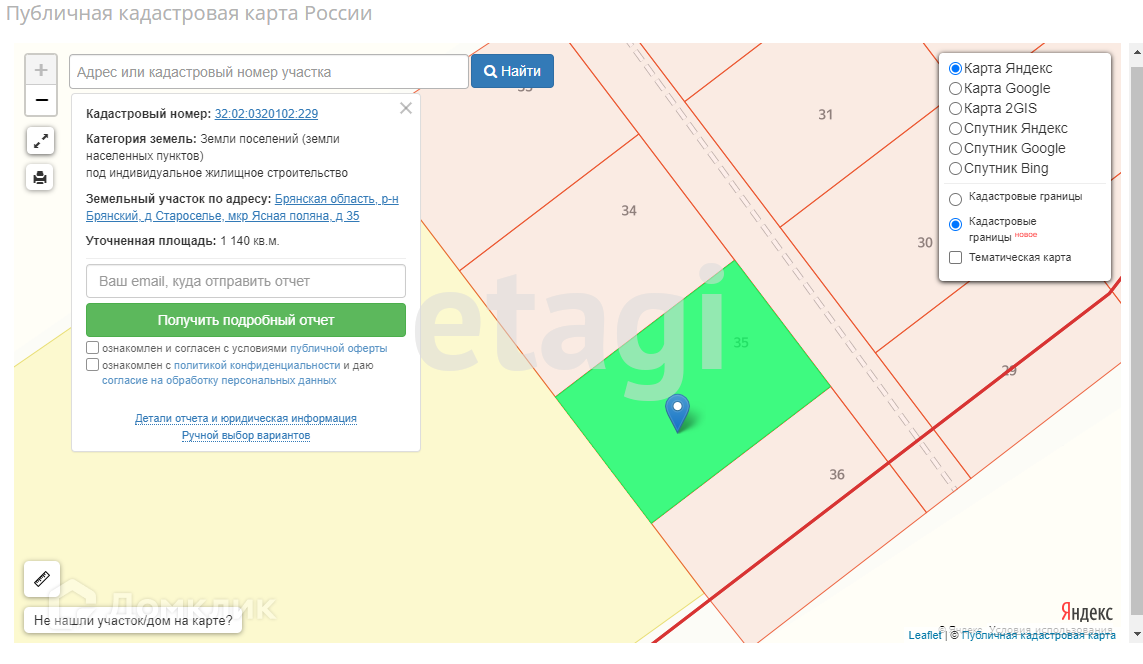This screenshot has height=664, width=1143.
Task: Check agreement with публичной оферты terms
Action: (93, 348)
